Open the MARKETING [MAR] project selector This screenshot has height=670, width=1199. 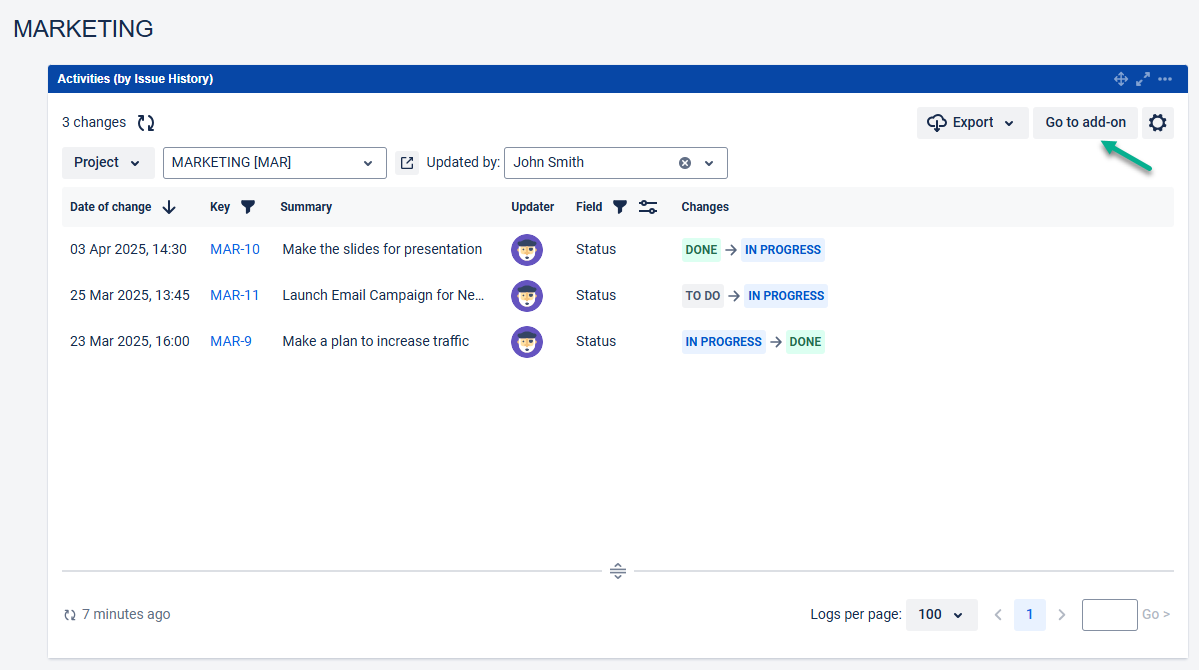[274, 163]
